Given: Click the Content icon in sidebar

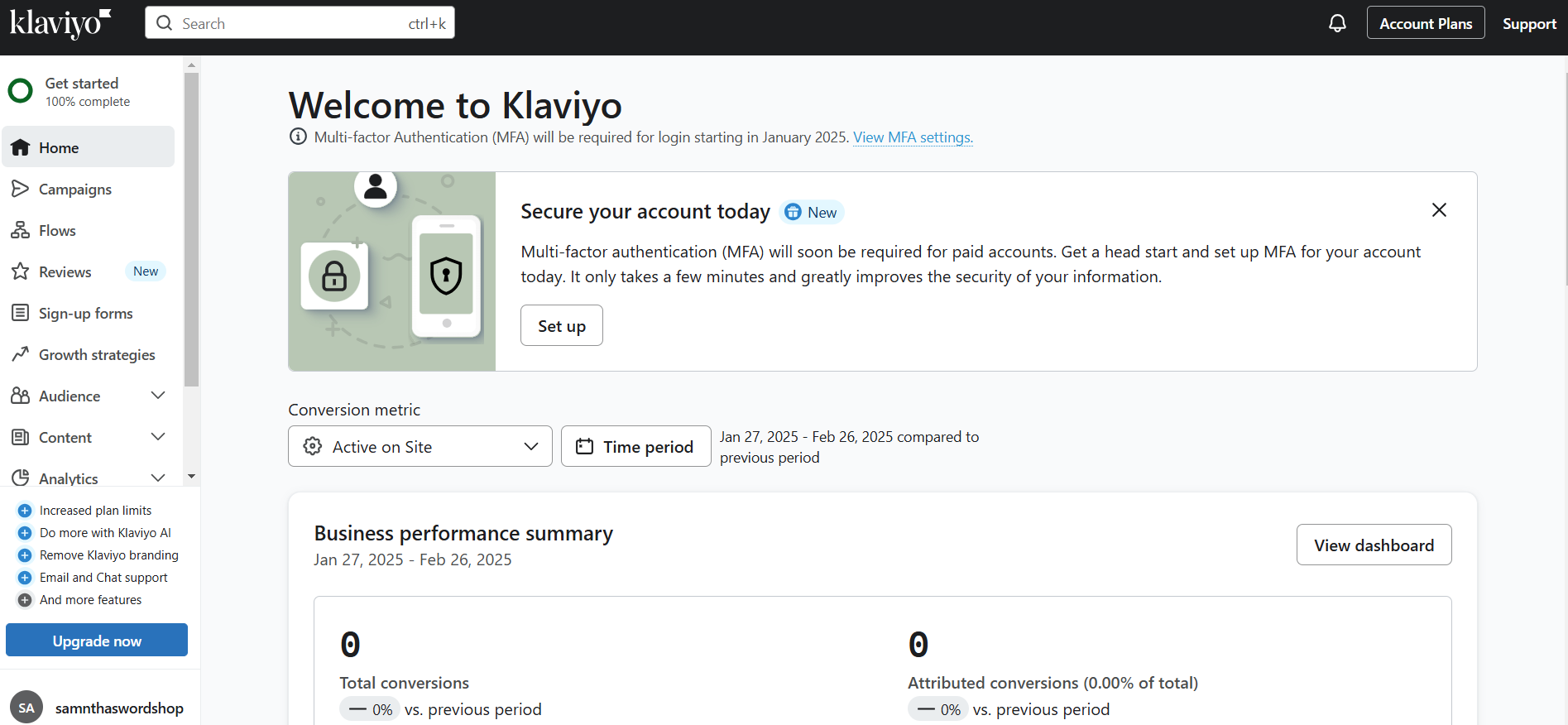Looking at the screenshot, I should [21, 437].
